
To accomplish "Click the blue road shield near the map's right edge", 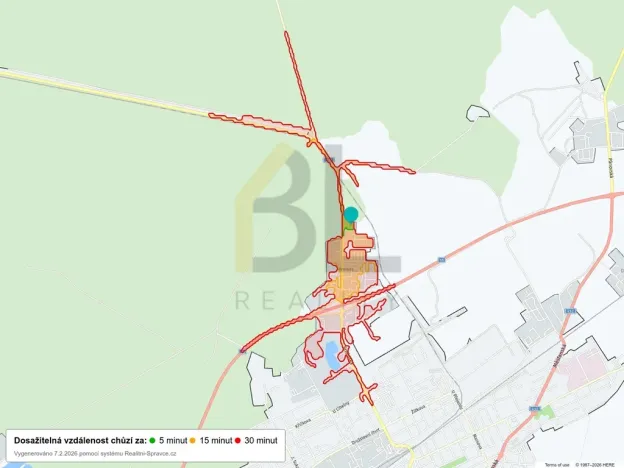I will 570,311.
